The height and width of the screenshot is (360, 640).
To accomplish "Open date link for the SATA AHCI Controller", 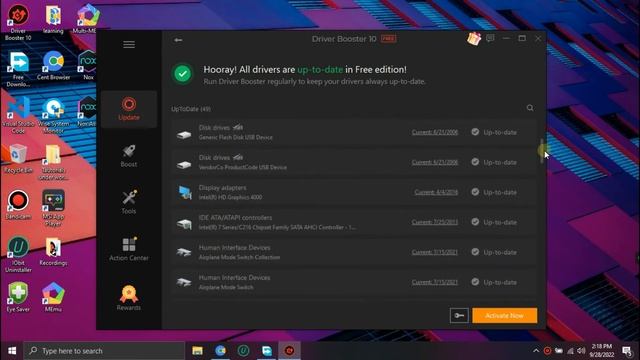I will pos(435,222).
